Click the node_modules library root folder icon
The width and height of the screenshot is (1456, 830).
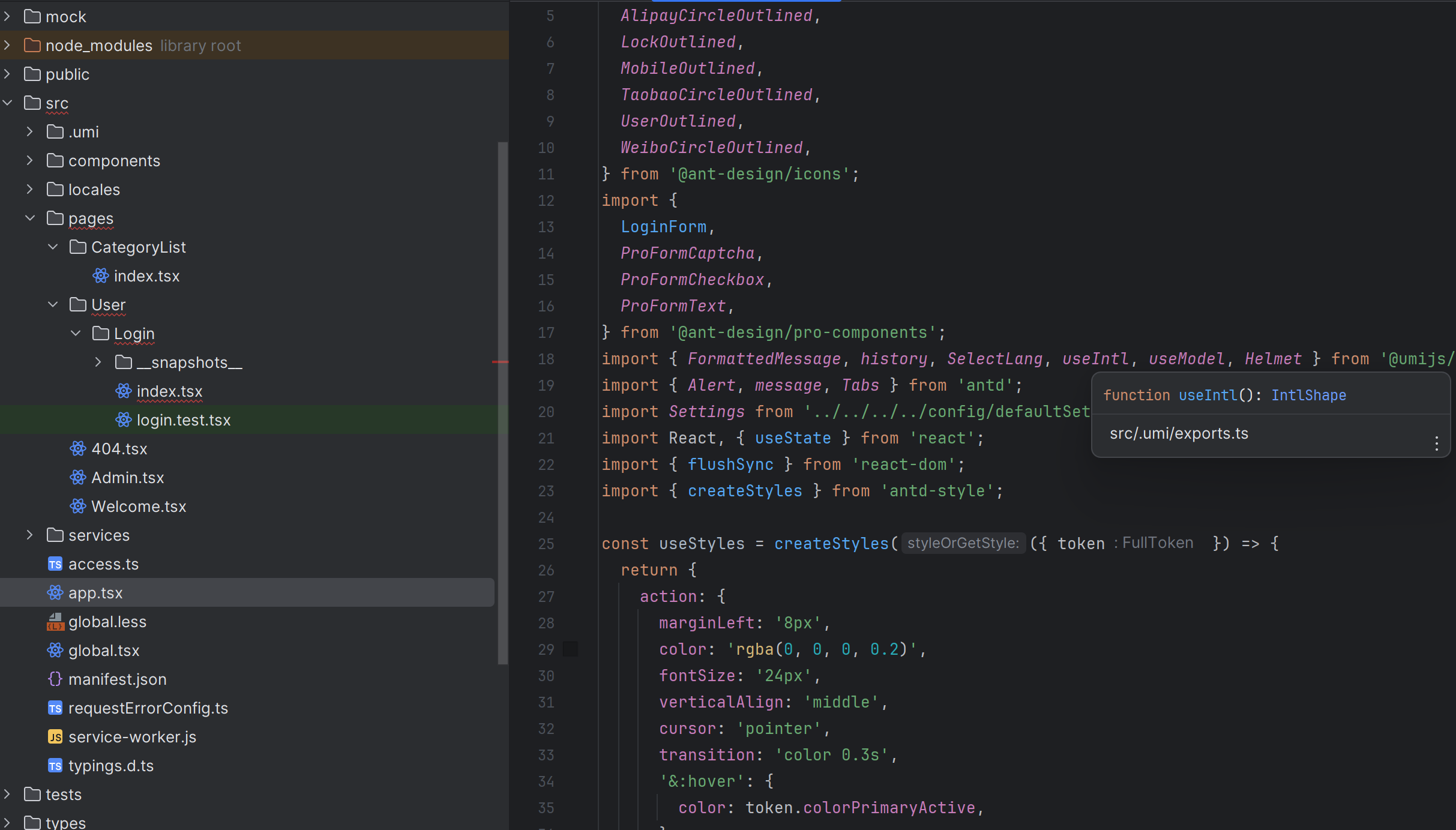click(x=32, y=46)
